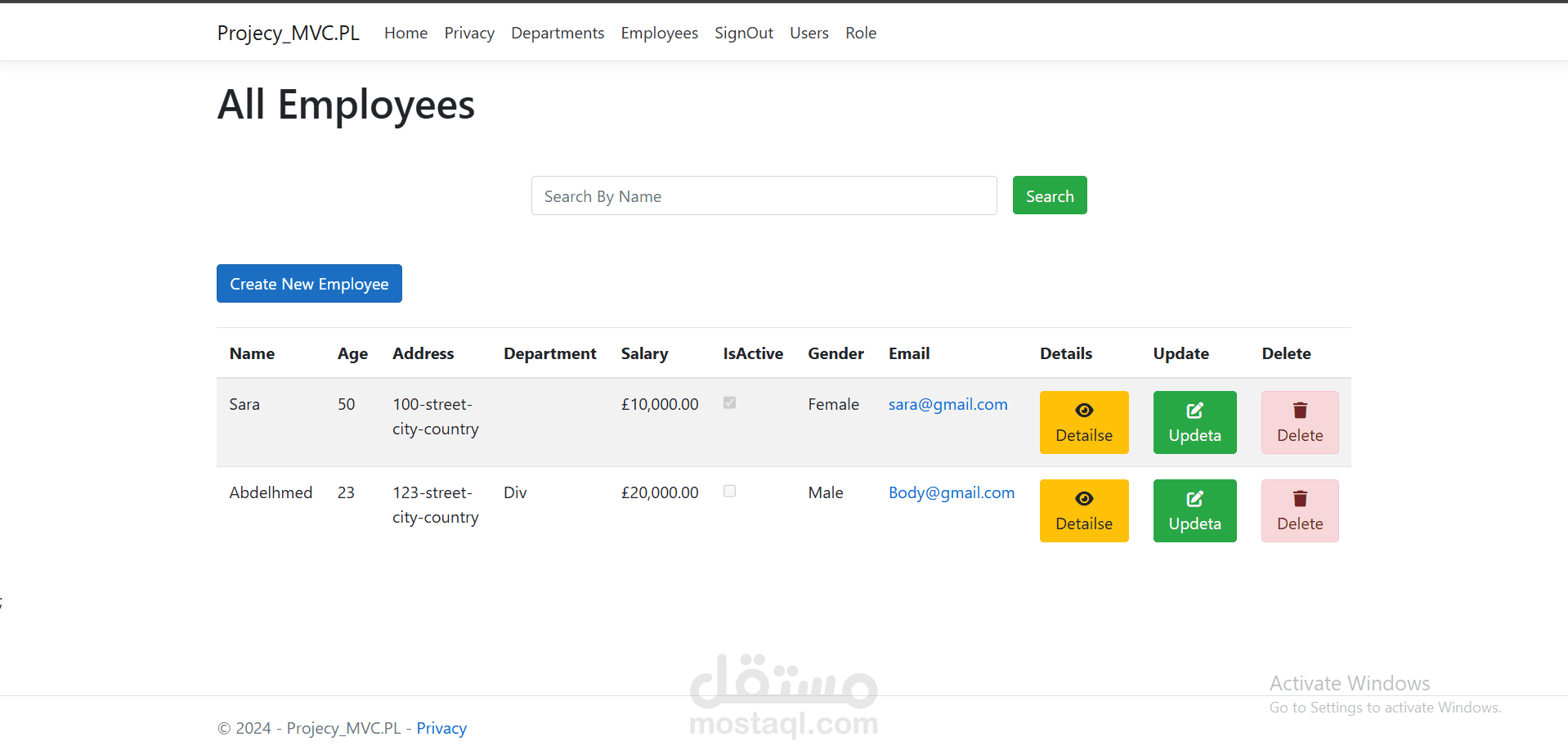Open Body@gmail.com email link

[952, 492]
